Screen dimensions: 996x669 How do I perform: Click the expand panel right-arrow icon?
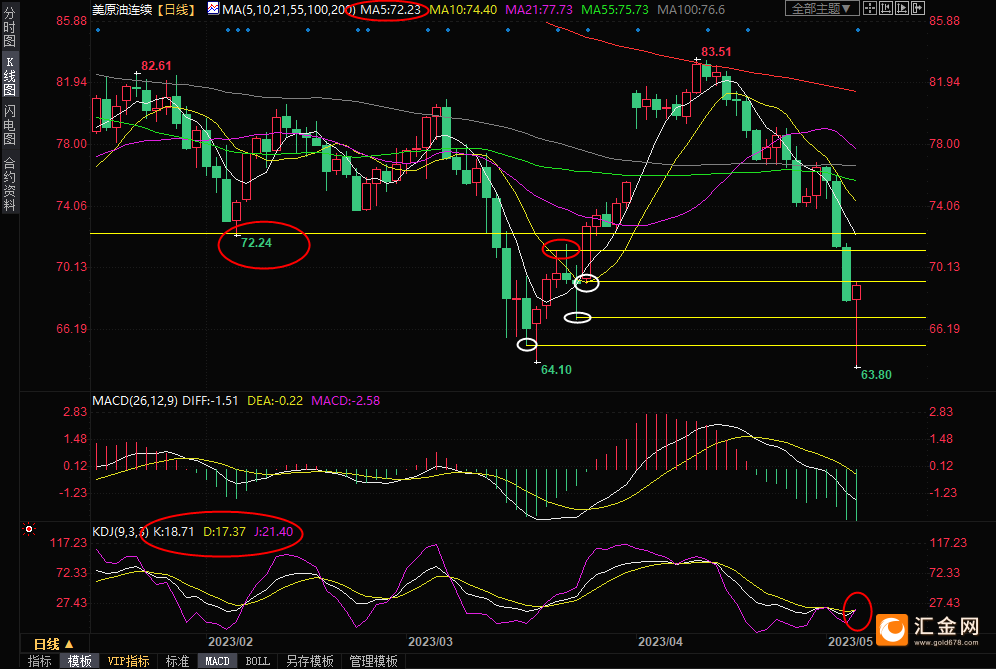pyautogui.click(x=918, y=8)
